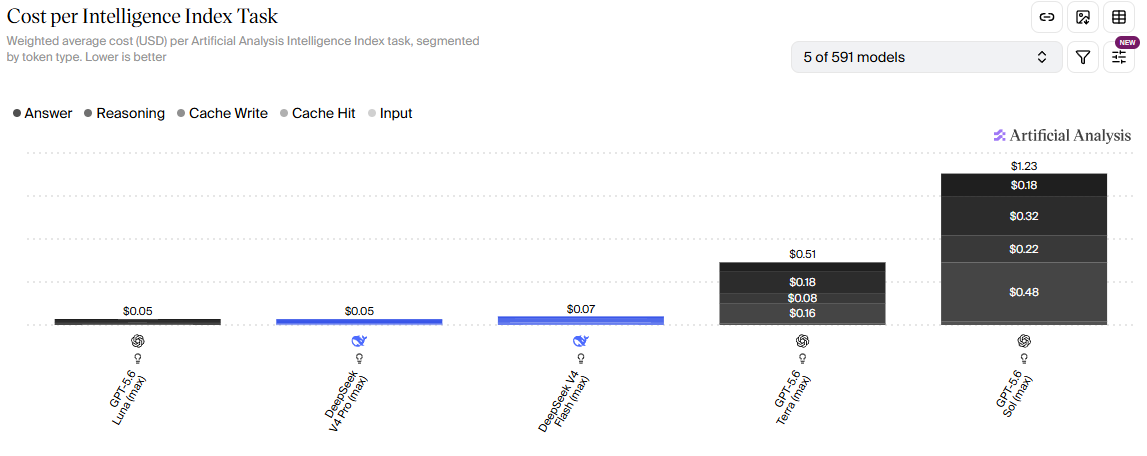
Task: Open chart settings sliders icon with NEW badge
Action: (x=1118, y=57)
